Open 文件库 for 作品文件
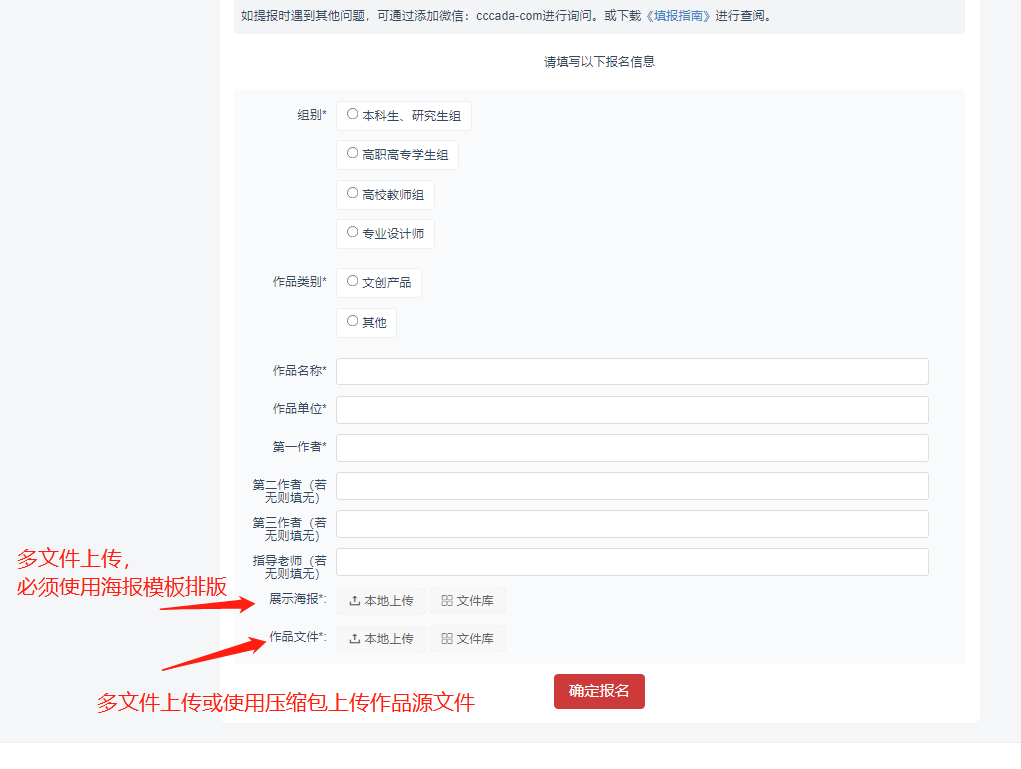The height and width of the screenshot is (769, 1021). click(467, 639)
